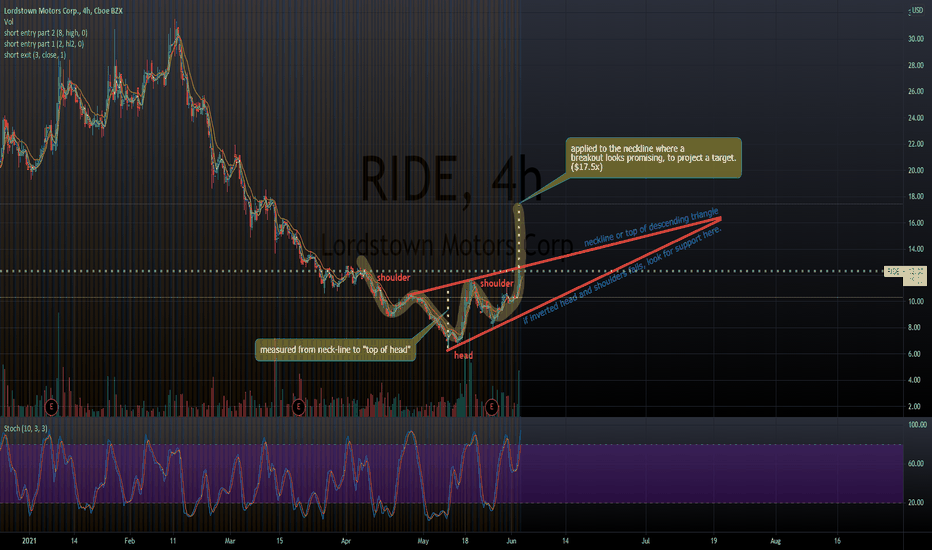932x550 pixels.
Task: Click the Feb time axis label
Action: 130,541
